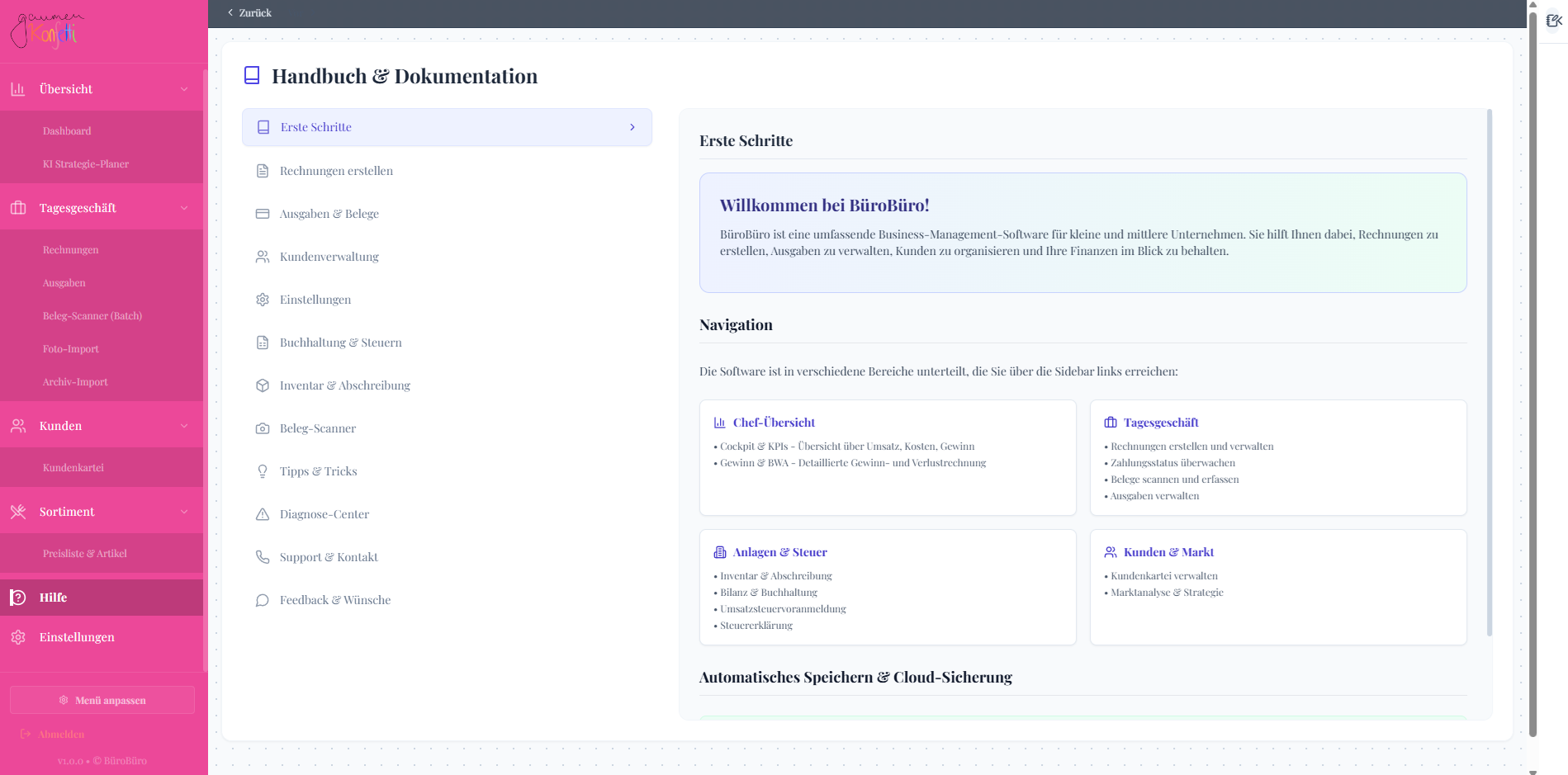Click the Abmelden logout link
The width and height of the screenshot is (1568, 775).
(x=52, y=734)
